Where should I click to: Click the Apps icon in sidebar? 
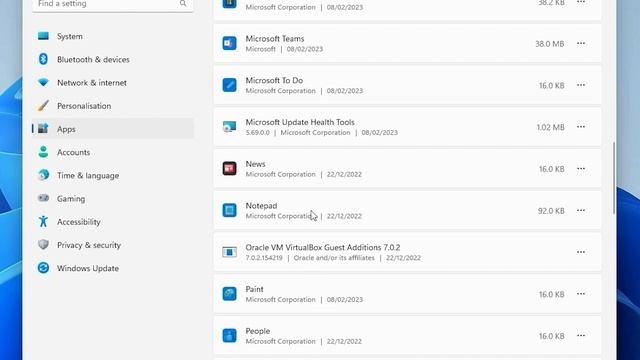(43, 129)
